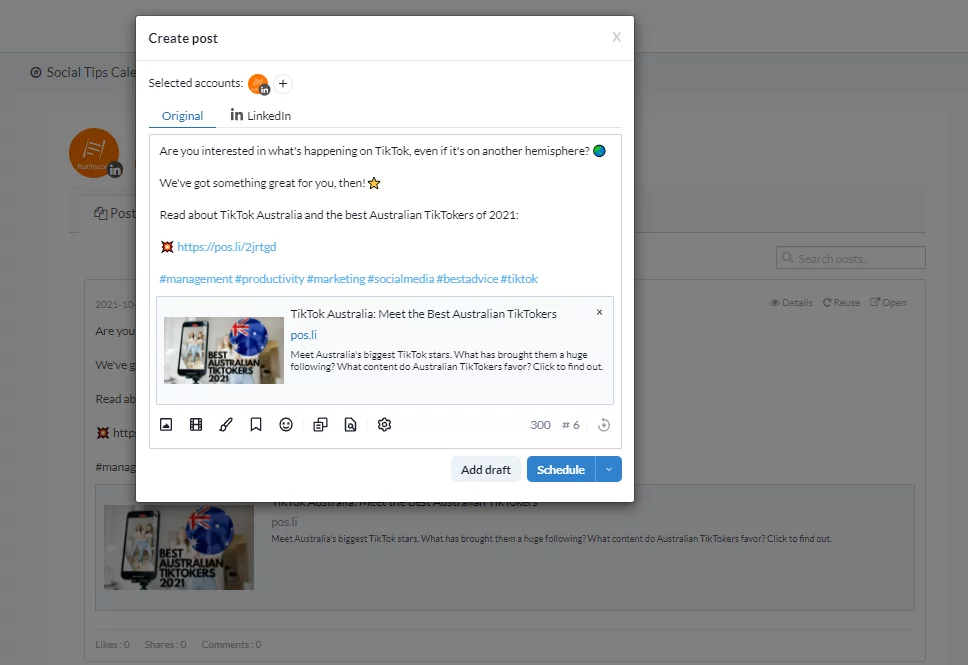The width and height of the screenshot is (968, 665).
Task: Click the pos.li link in preview card
Action: [304, 335]
